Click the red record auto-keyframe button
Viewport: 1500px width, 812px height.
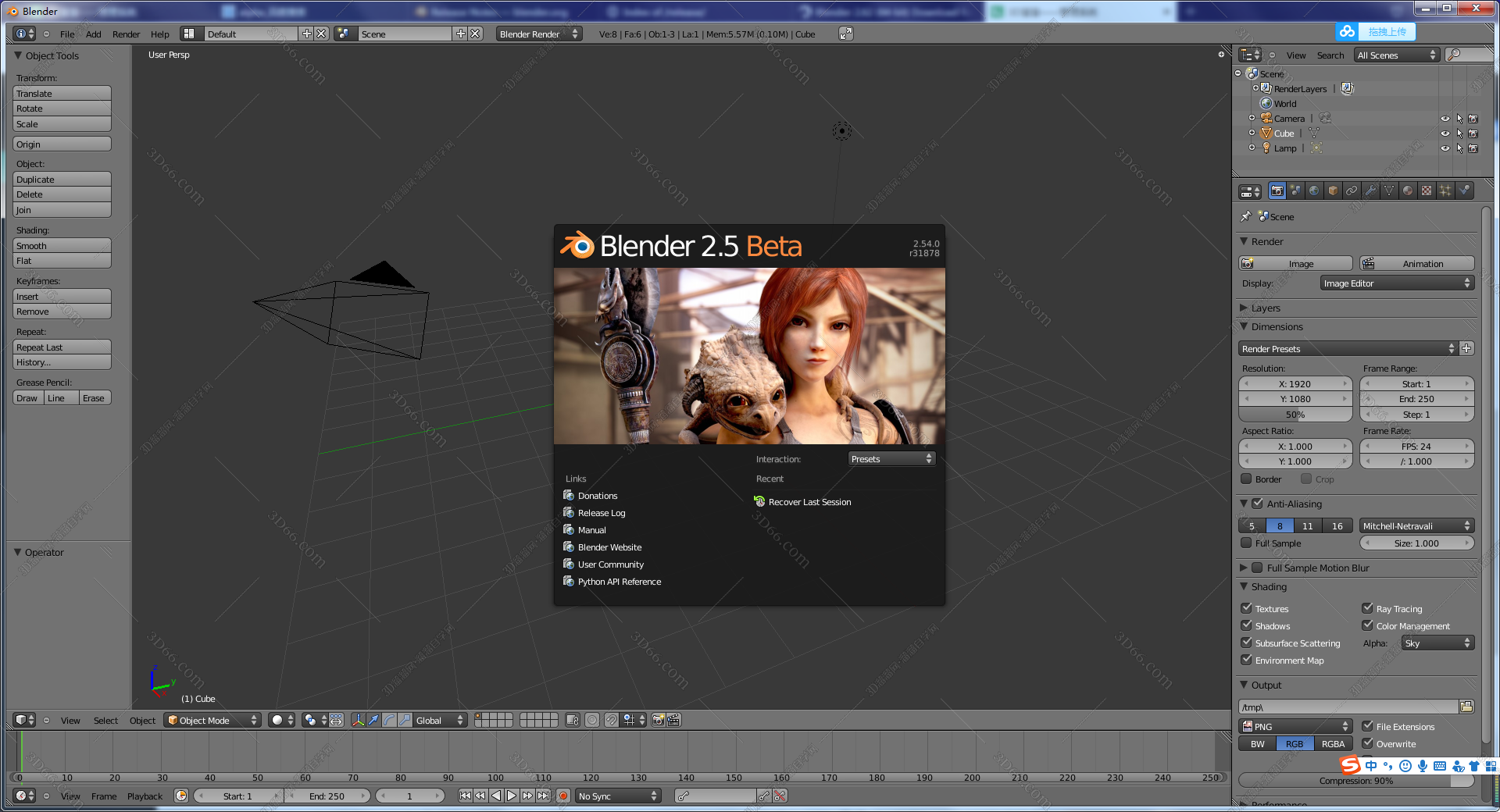coord(562,796)
